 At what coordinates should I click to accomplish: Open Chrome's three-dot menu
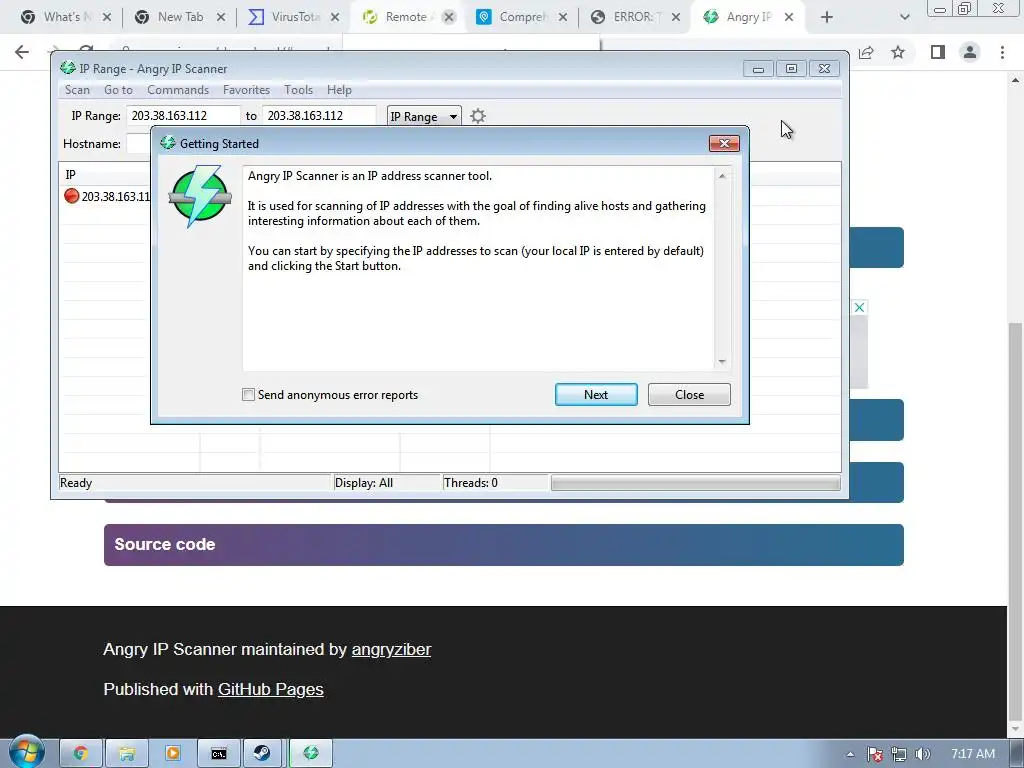click(1002, 52)
